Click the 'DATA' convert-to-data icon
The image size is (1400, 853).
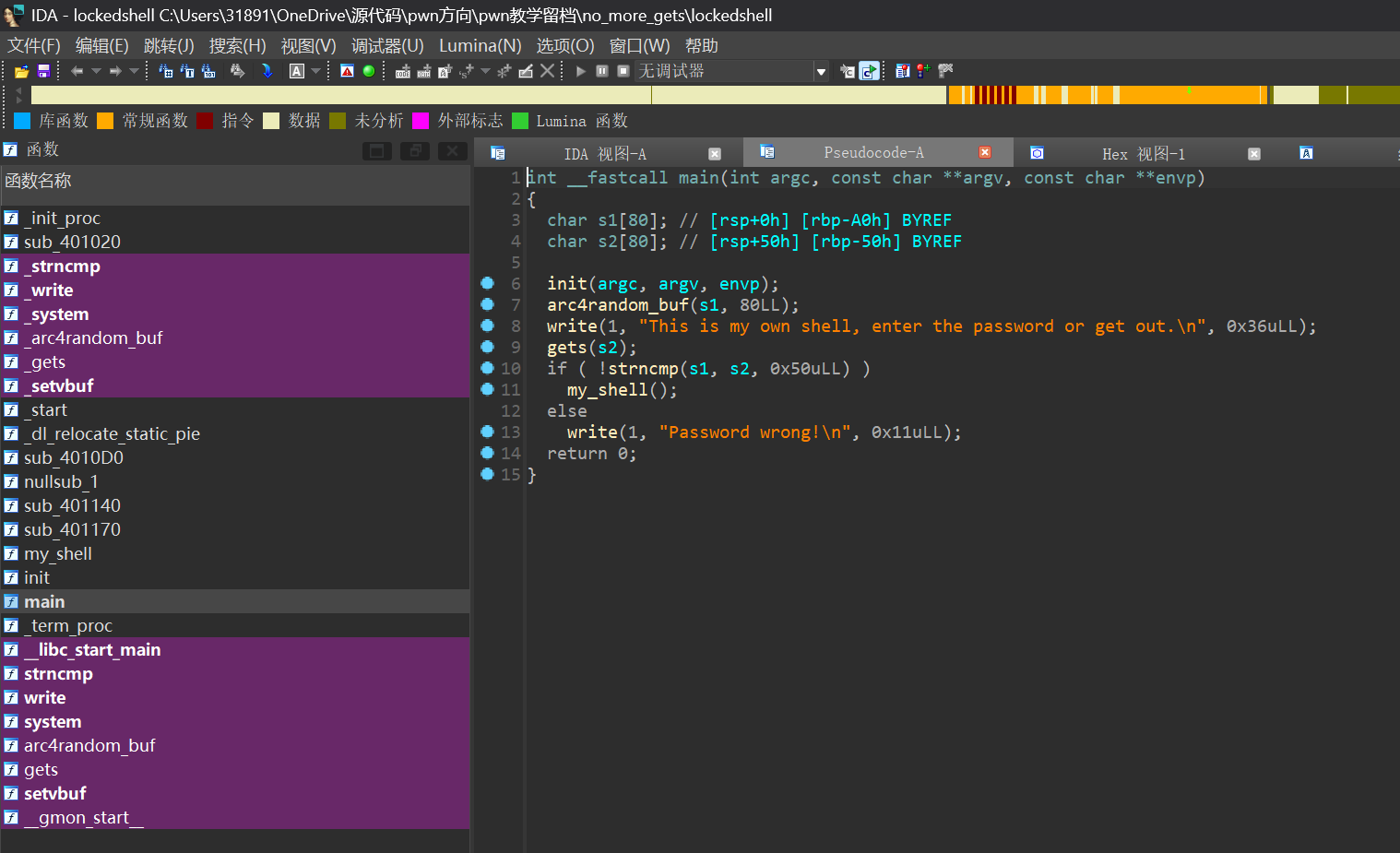click(x=423, y=71)
